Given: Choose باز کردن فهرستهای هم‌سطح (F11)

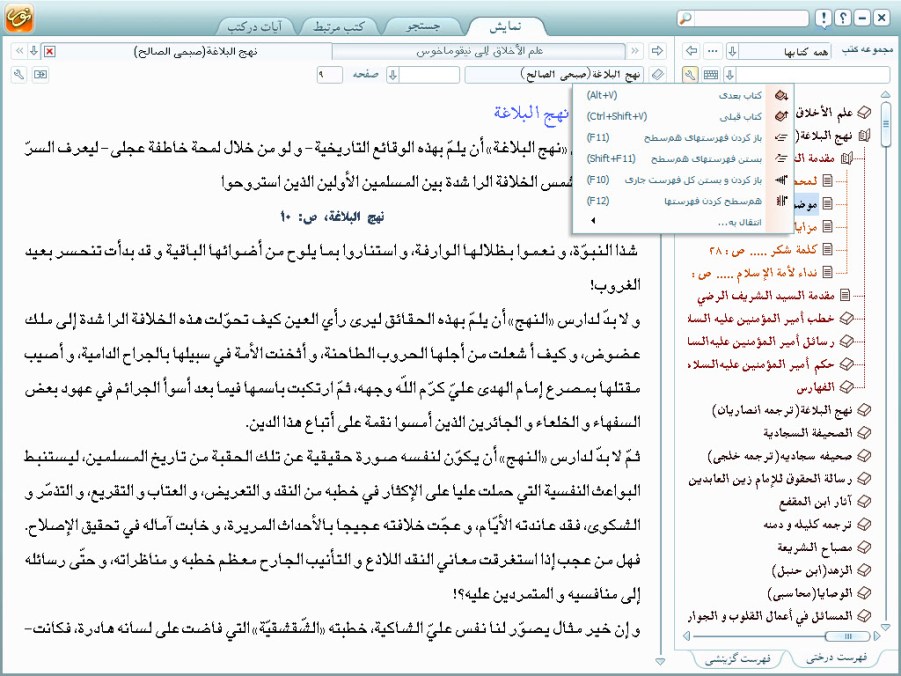Looking at the screenshot, I should 676,138.
